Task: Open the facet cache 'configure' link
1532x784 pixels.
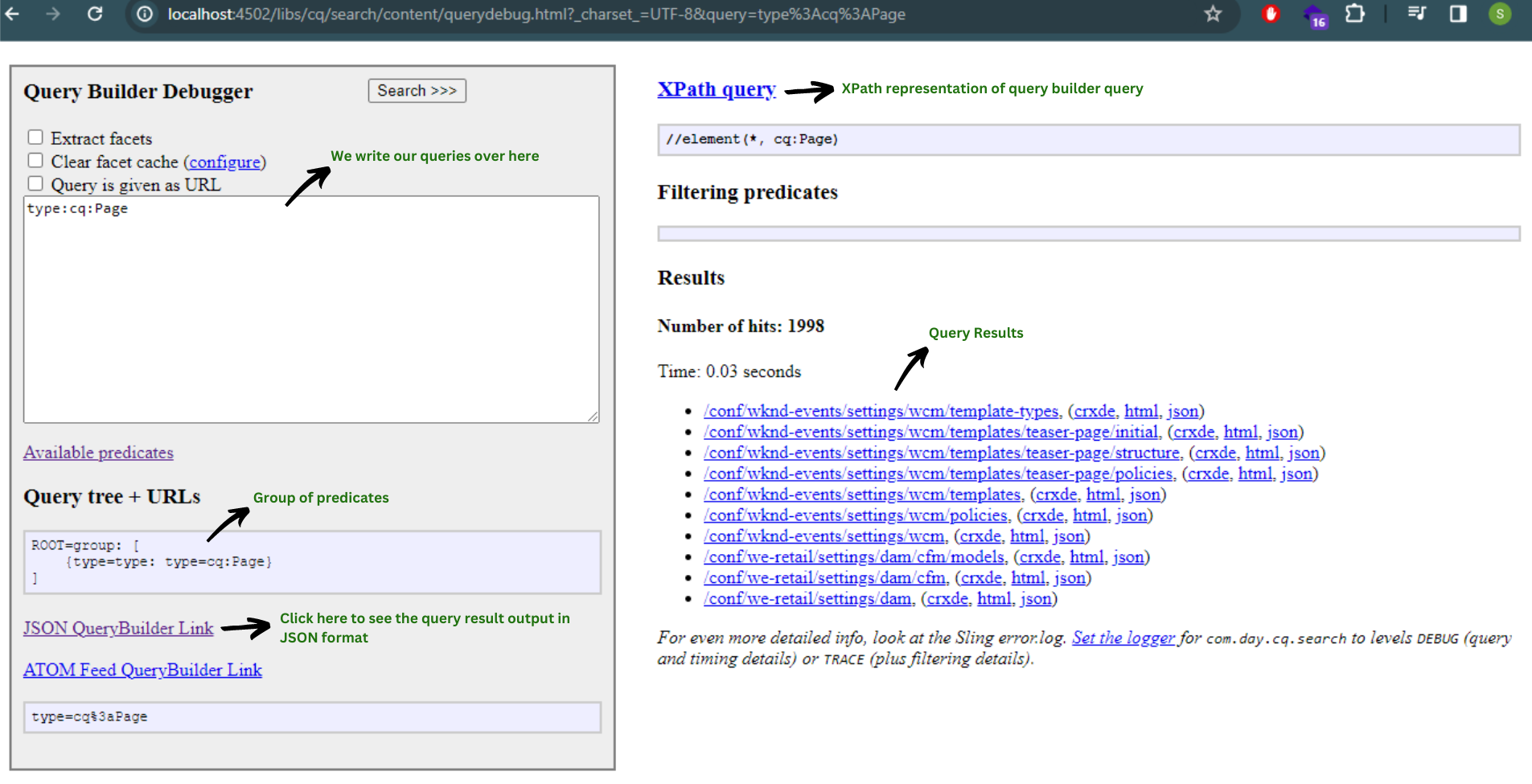Action: point(226,162)
